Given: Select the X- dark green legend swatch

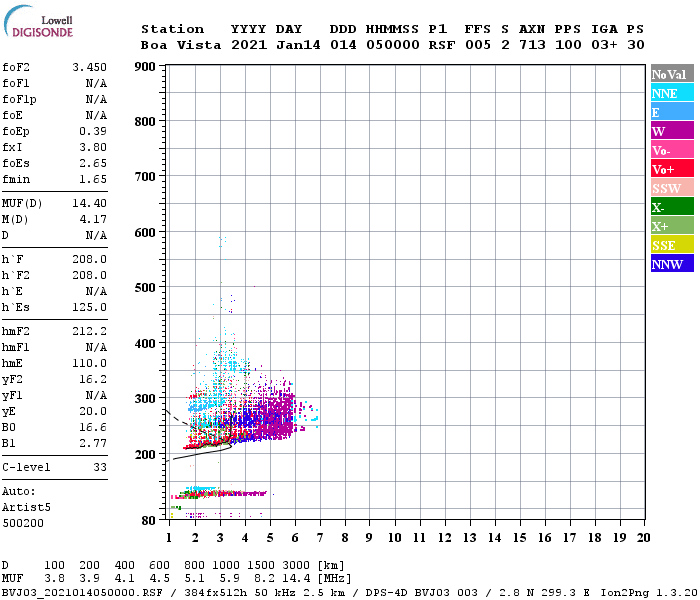Looking at the screenshot, I should [672, 207].
